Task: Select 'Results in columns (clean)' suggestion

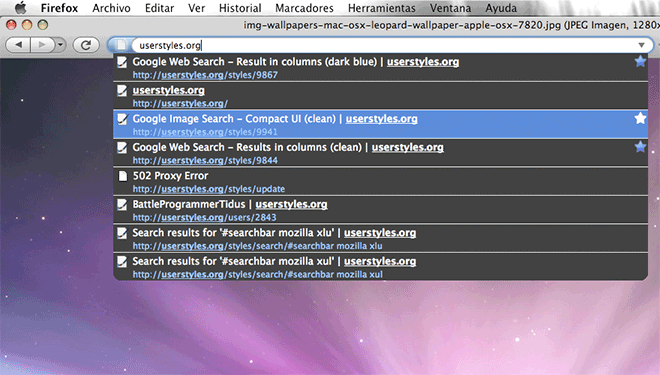Action: pos(381,153)
